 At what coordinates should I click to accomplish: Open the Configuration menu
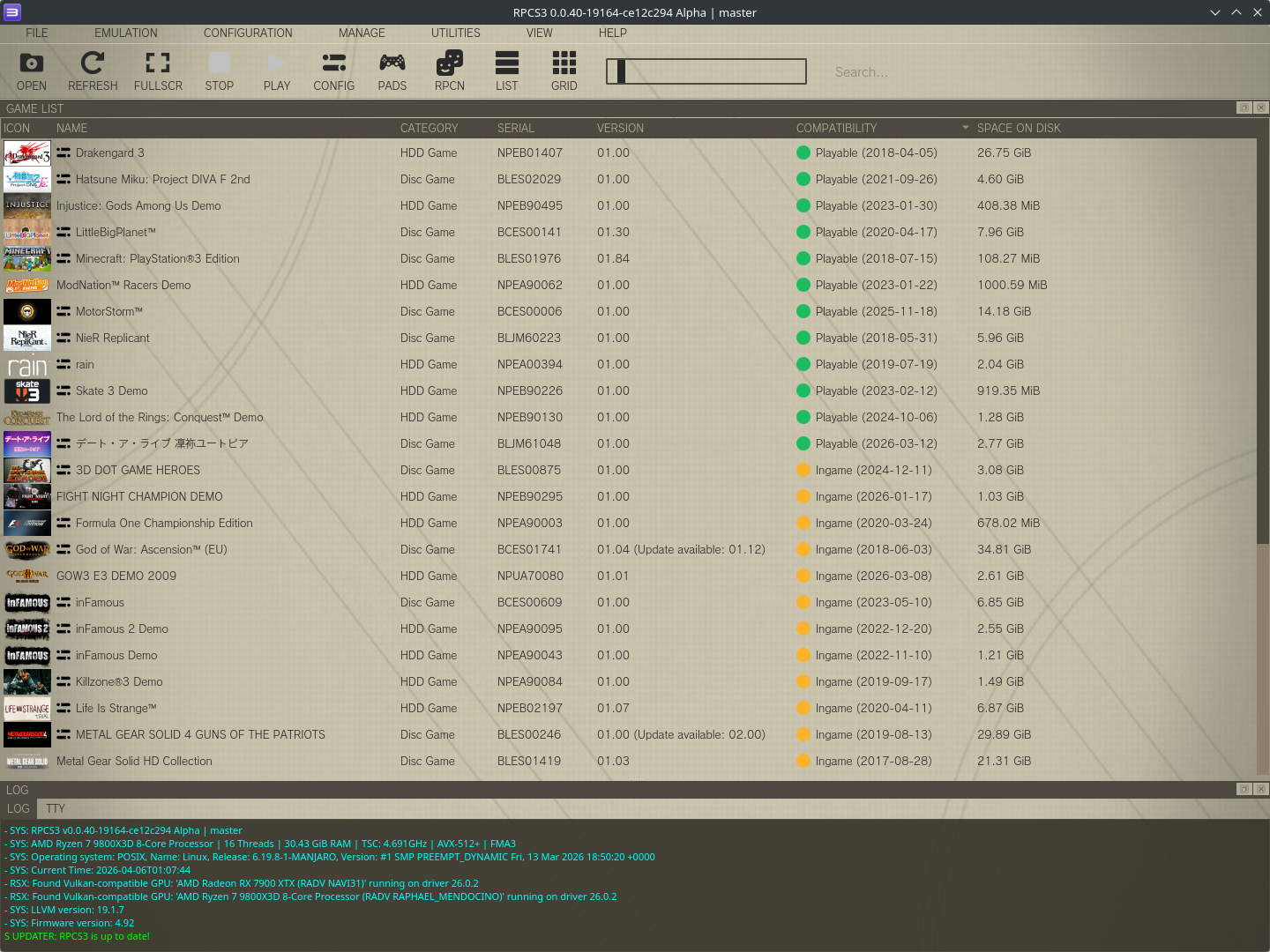pos(248,33)
